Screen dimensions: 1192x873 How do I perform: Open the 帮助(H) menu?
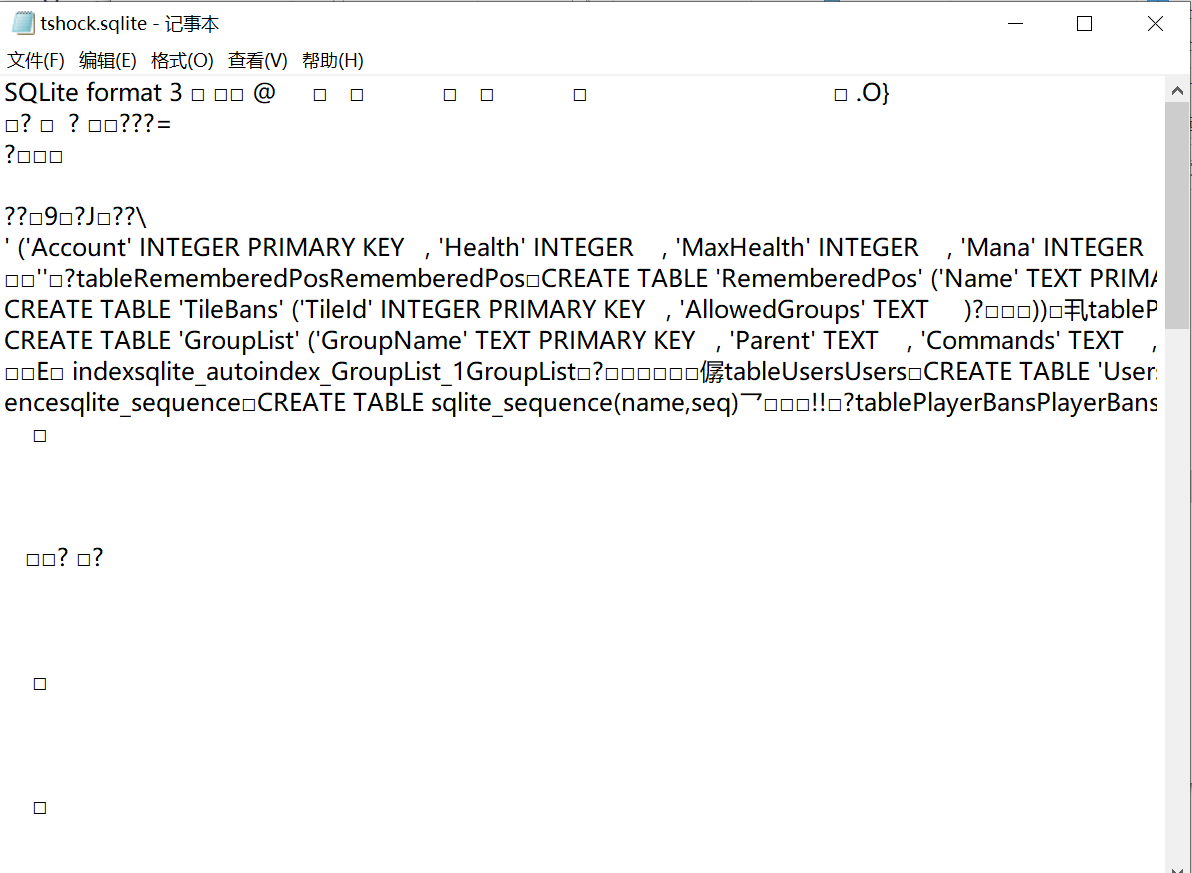(x=332, y=61)
